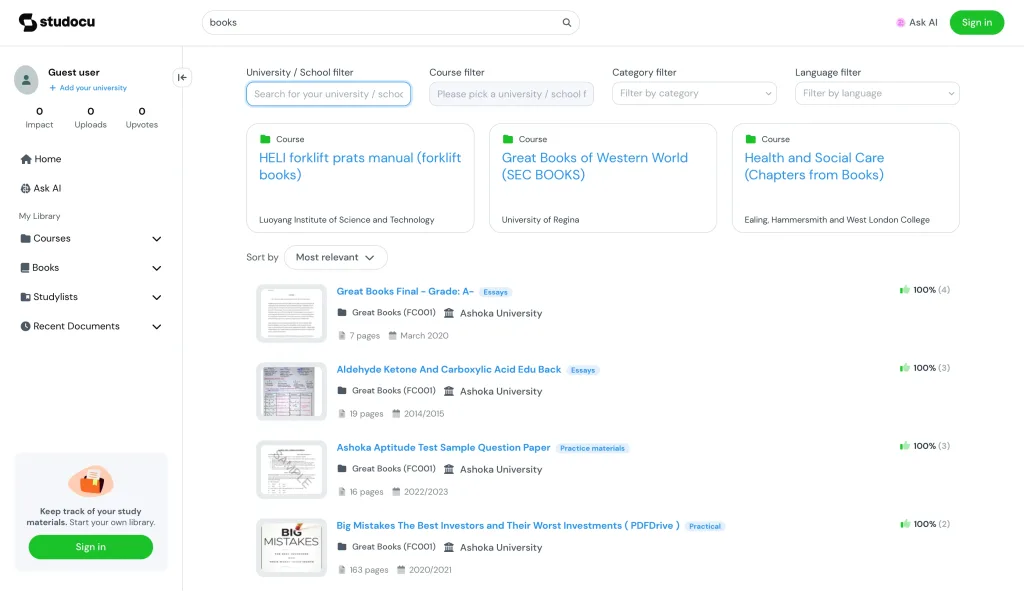The image size is (1024, 591).
Task: Open Aldehyde Ketone And Carboxylic Acid Edu Back
Action: point(449,369)
